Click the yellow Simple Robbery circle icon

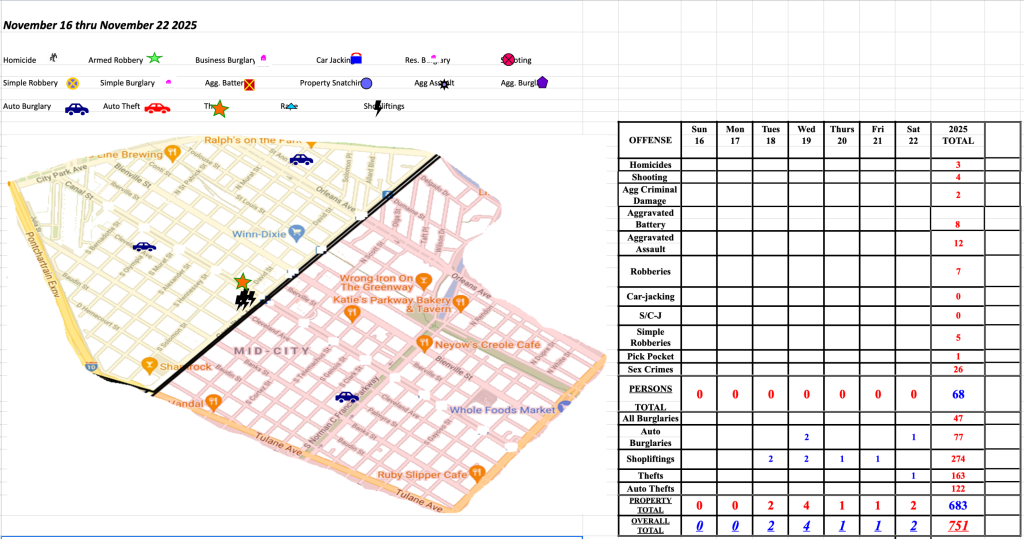click(73, 84)
